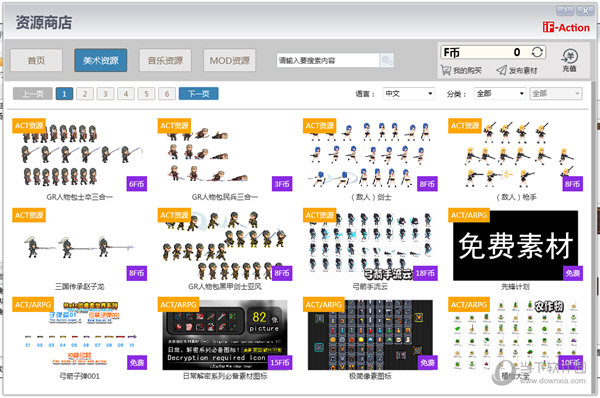Open the GR人物包黑甲剑士亚风 thumbnail
The image size is (600, 398).
tap(225, 244)
